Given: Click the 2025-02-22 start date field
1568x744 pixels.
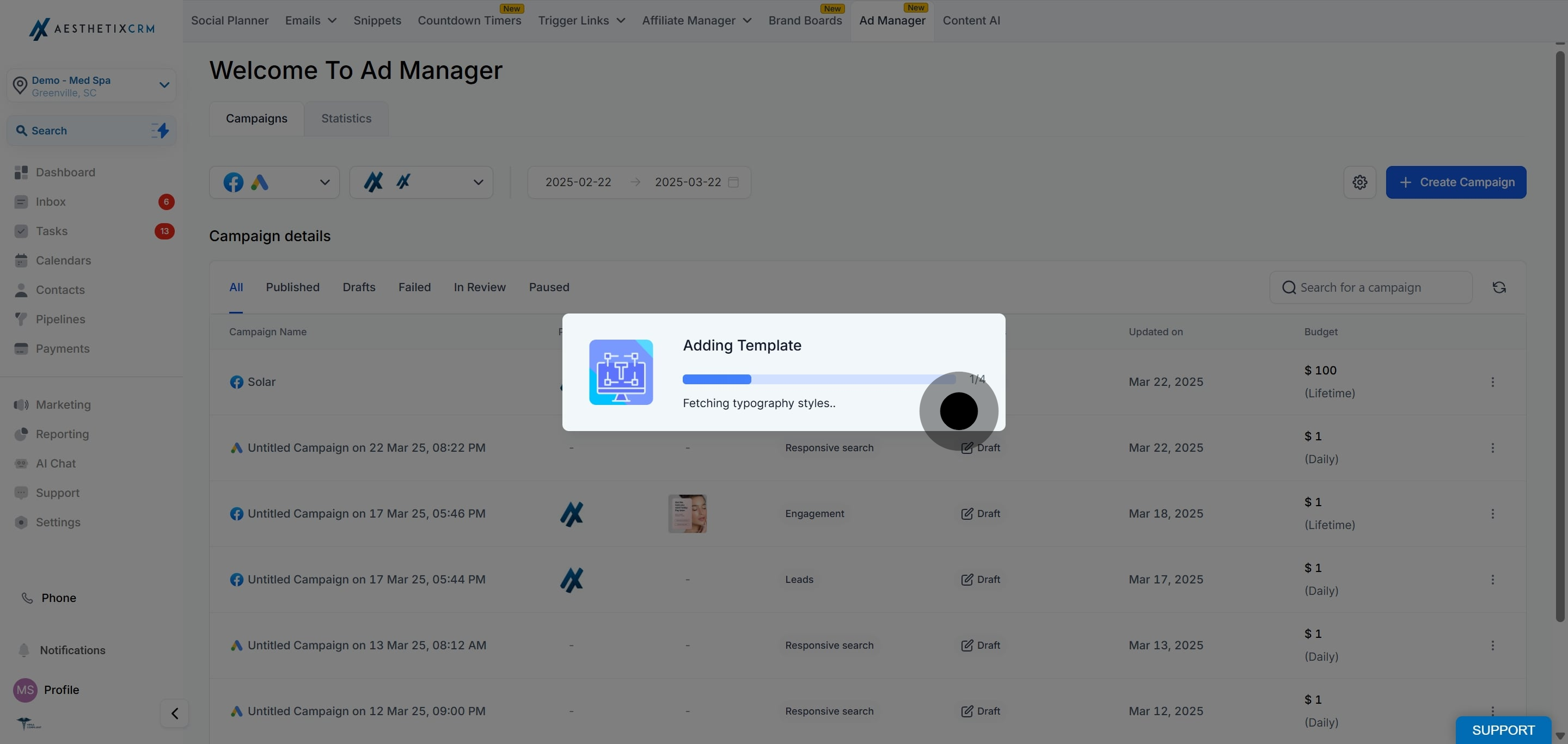Looking at the screenshot, I should (x=578, y=182).
